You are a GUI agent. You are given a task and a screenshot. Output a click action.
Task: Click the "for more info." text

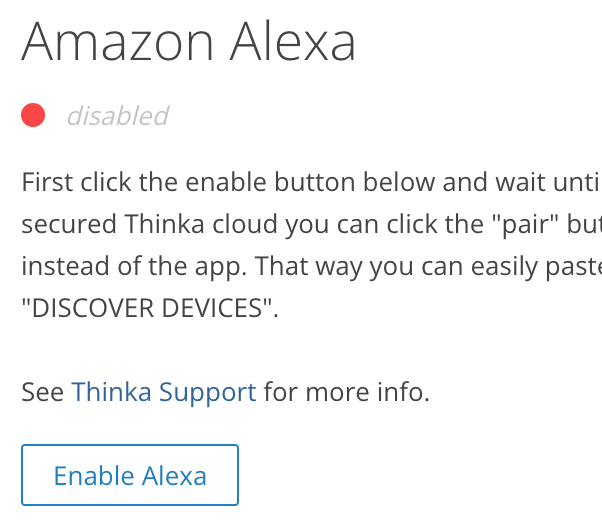[346, 391]
